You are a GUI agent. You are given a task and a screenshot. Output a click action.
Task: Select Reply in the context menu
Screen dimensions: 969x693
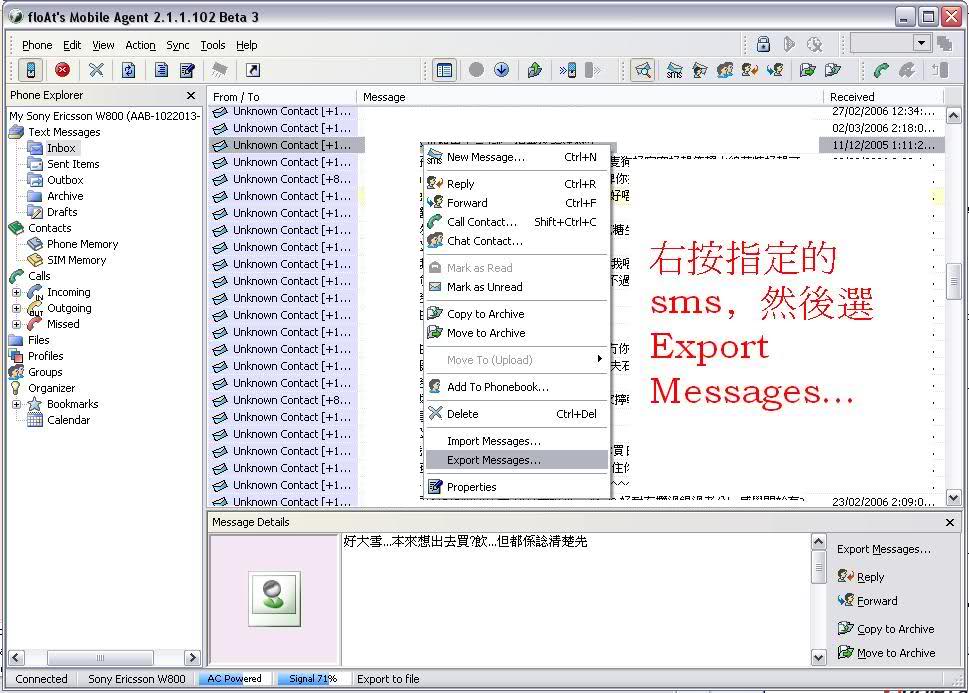coord(517,184)
